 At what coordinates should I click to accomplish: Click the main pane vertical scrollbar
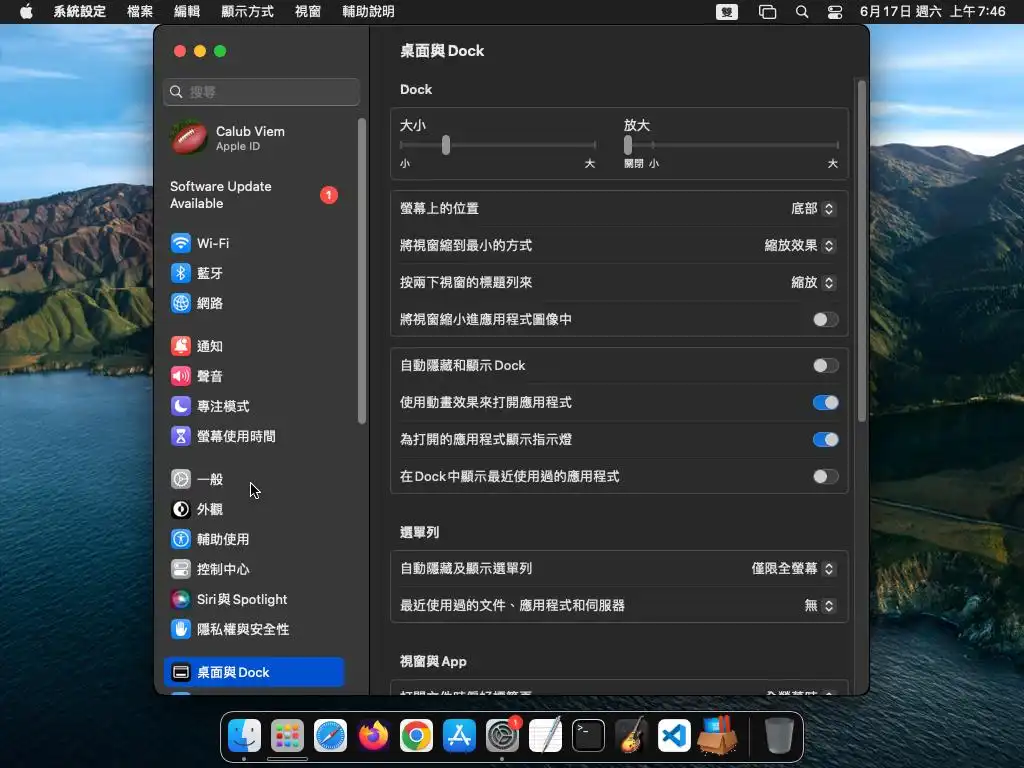(862, 251)
